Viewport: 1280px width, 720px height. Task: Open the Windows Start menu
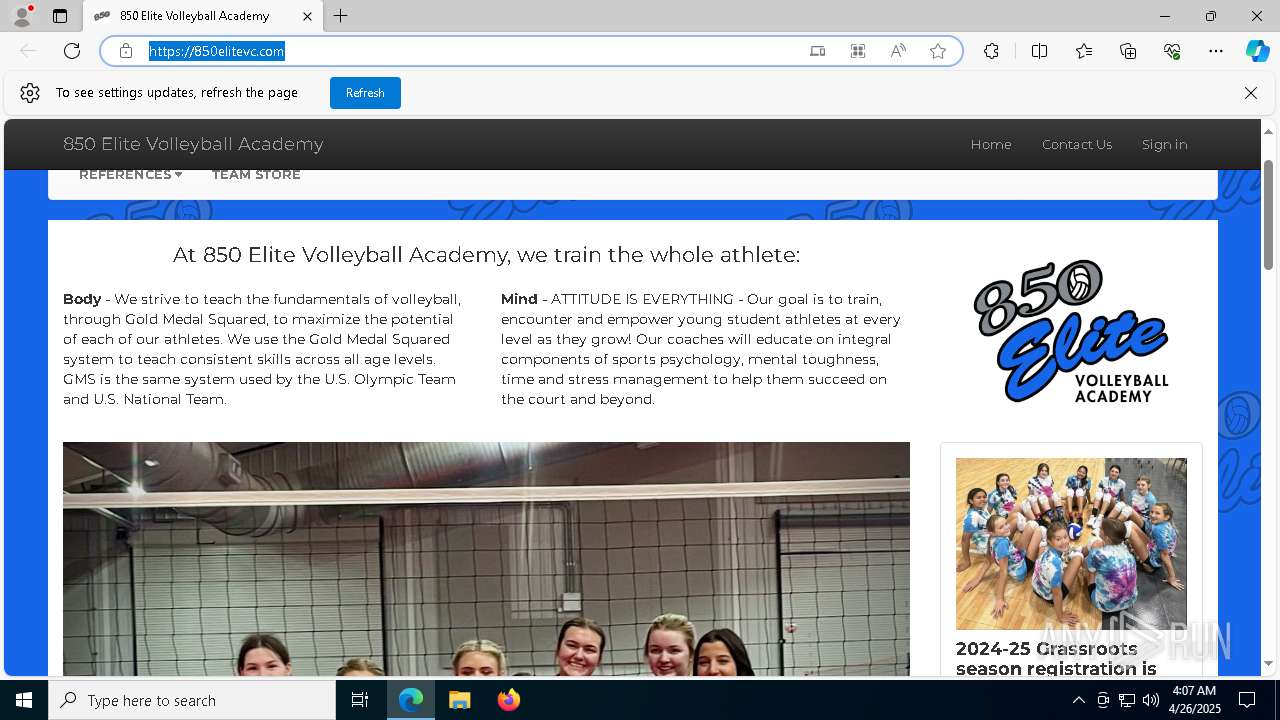point(24,700)
